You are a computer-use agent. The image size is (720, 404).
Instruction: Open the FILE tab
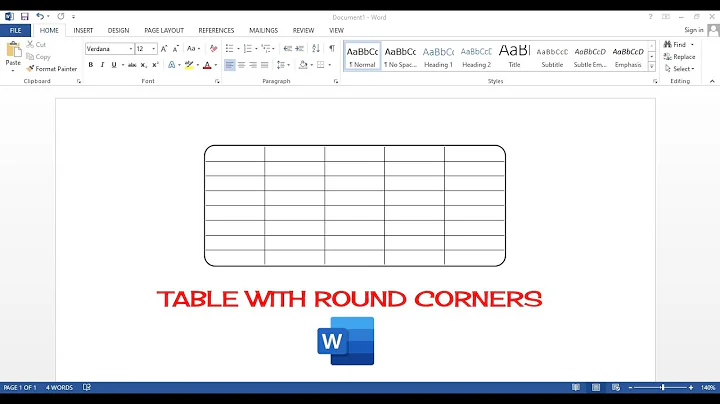(15, 30)
